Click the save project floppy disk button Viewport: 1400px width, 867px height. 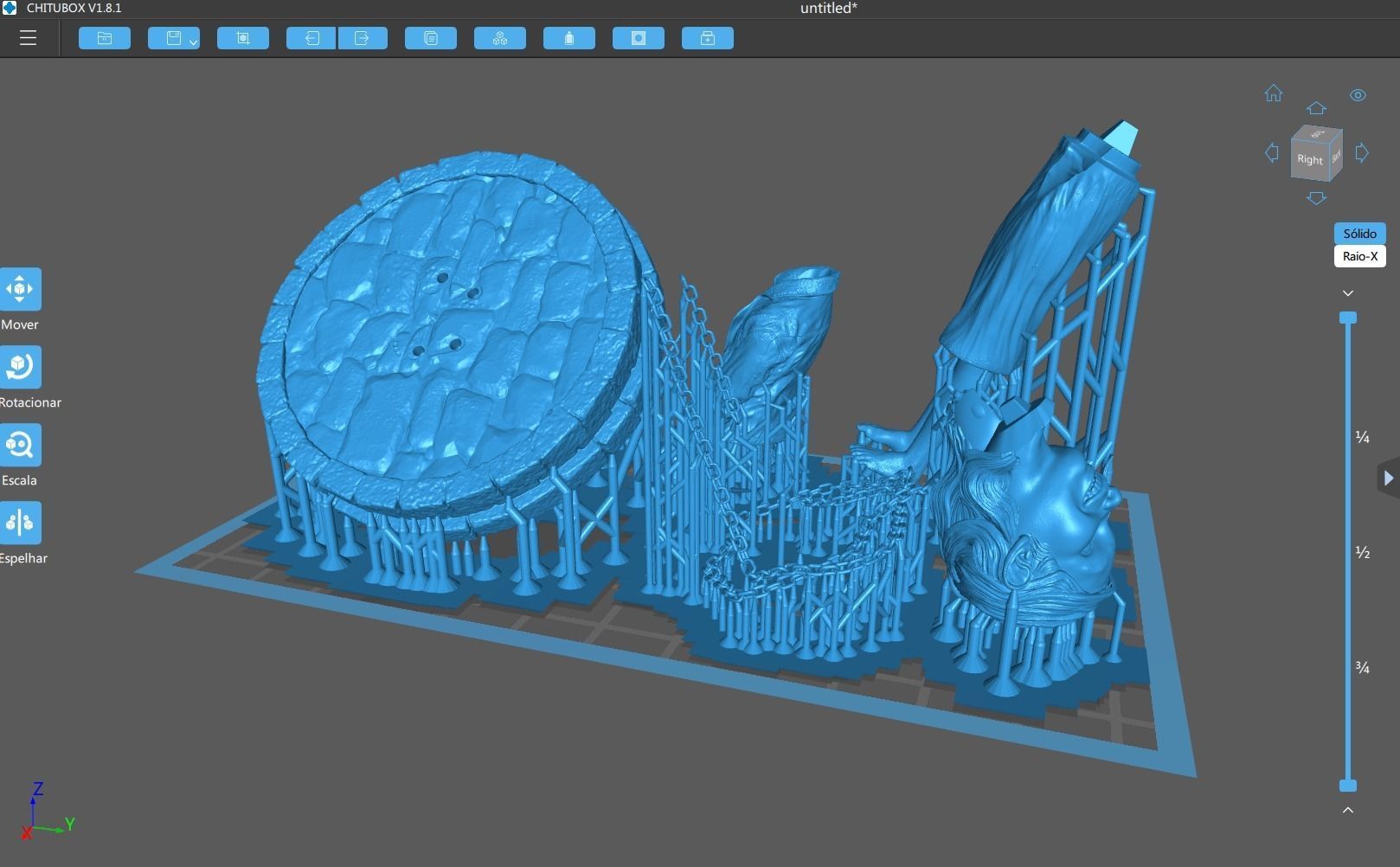point(173,38)
